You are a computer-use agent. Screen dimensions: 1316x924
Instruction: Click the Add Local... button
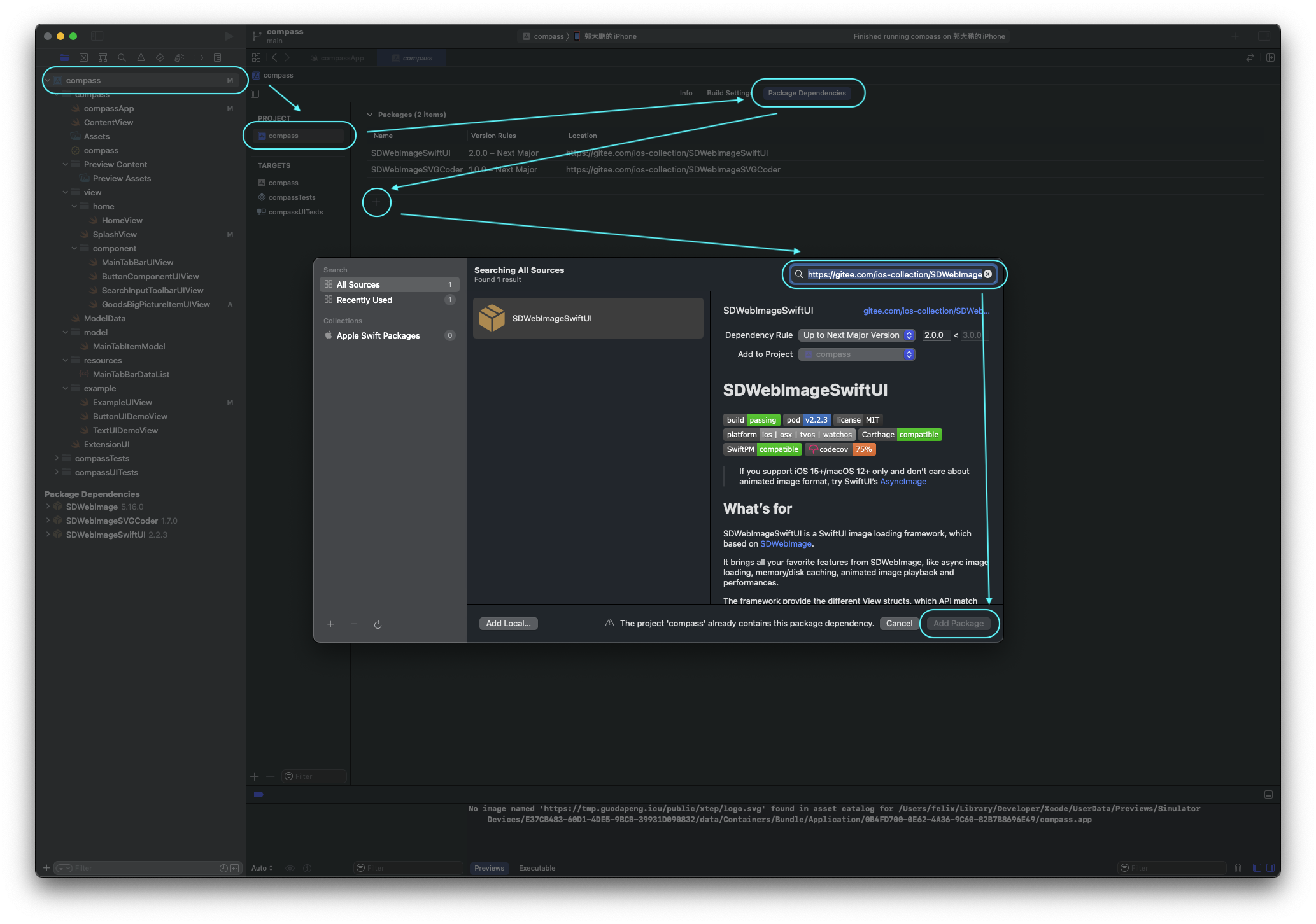(x=508, y=624)
